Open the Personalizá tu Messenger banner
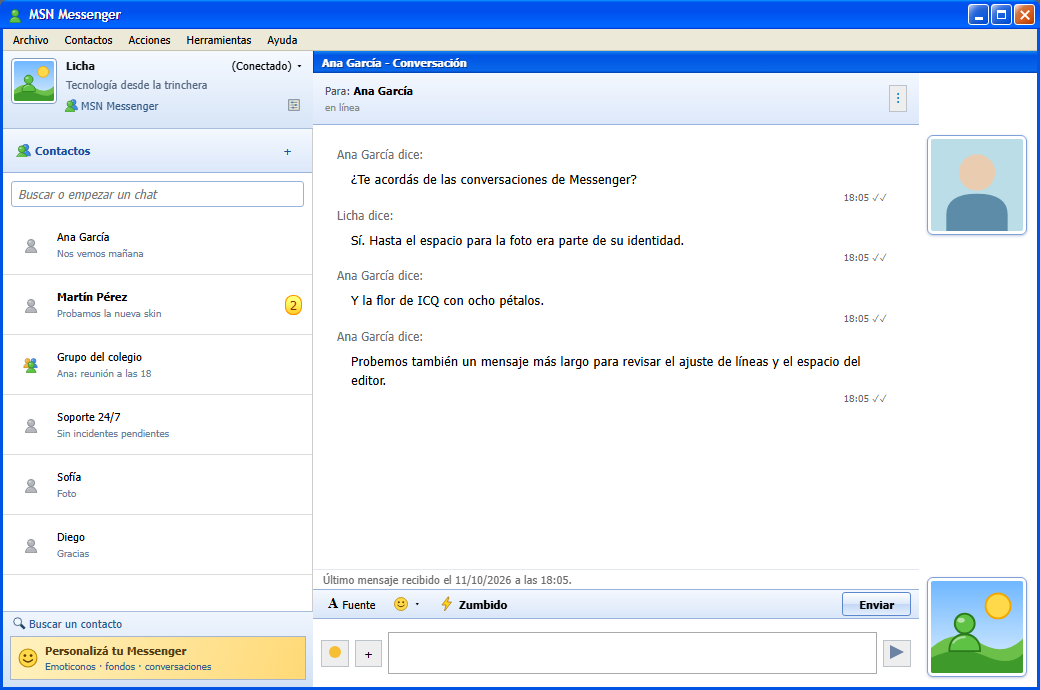 (158, 657)
